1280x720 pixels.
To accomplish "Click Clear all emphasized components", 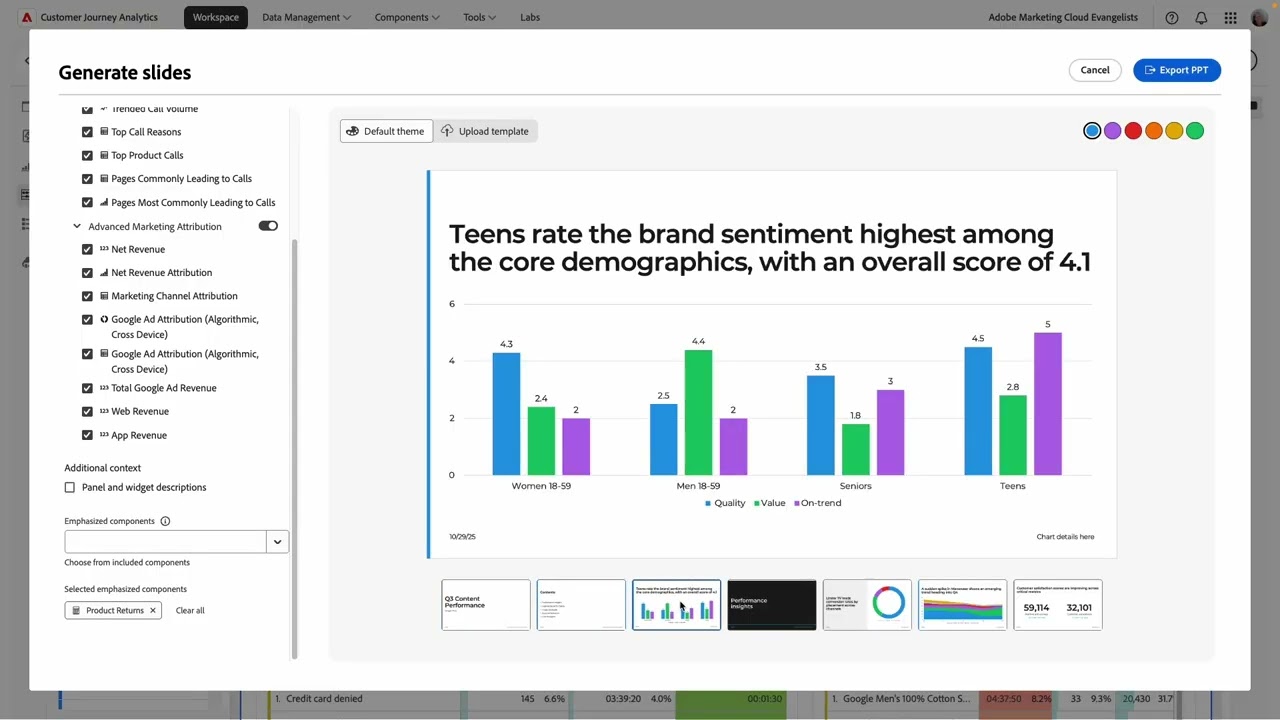I will (190, 610).
